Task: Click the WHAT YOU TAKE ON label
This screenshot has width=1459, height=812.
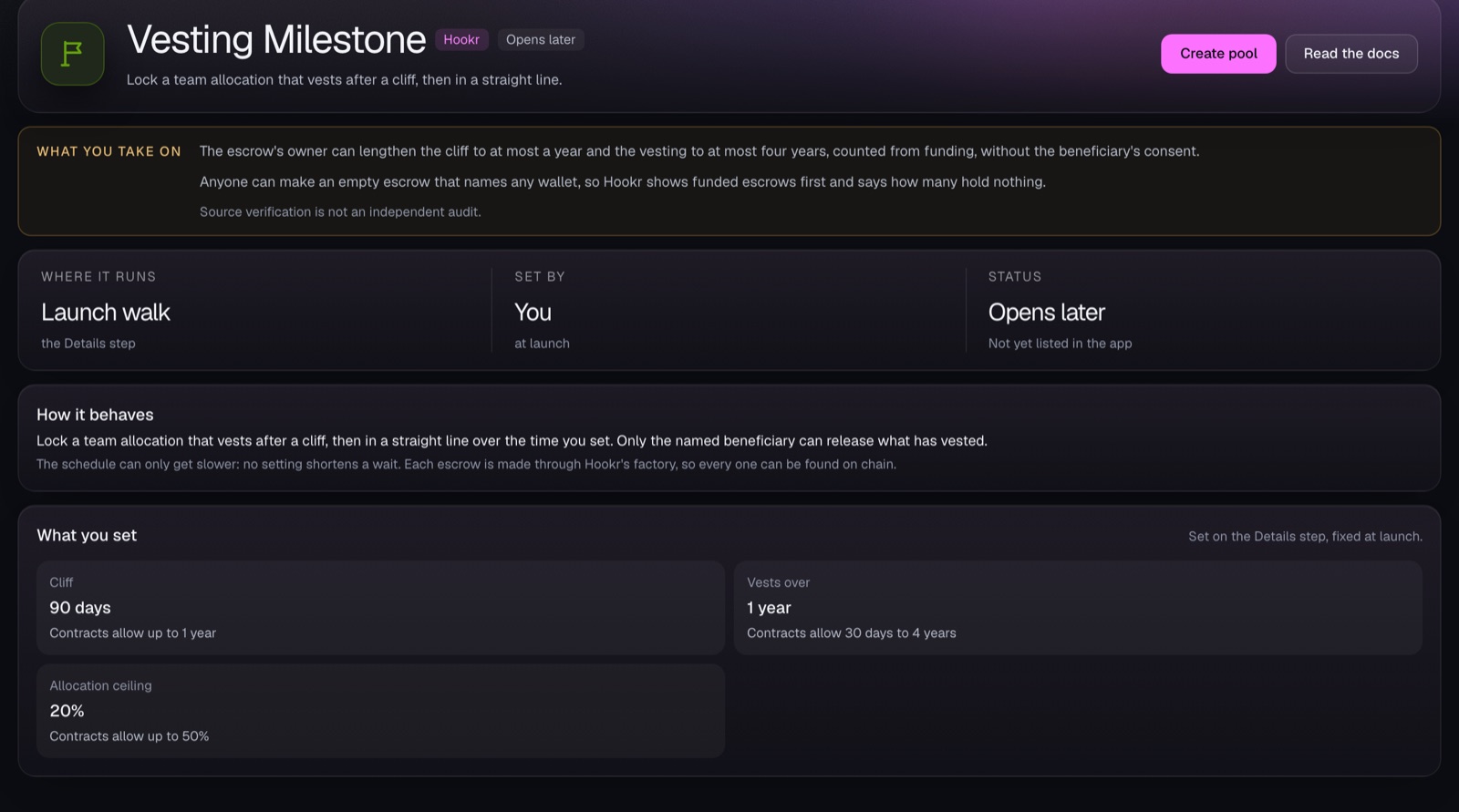Action: pyautogui.click(x=109, y=151)
